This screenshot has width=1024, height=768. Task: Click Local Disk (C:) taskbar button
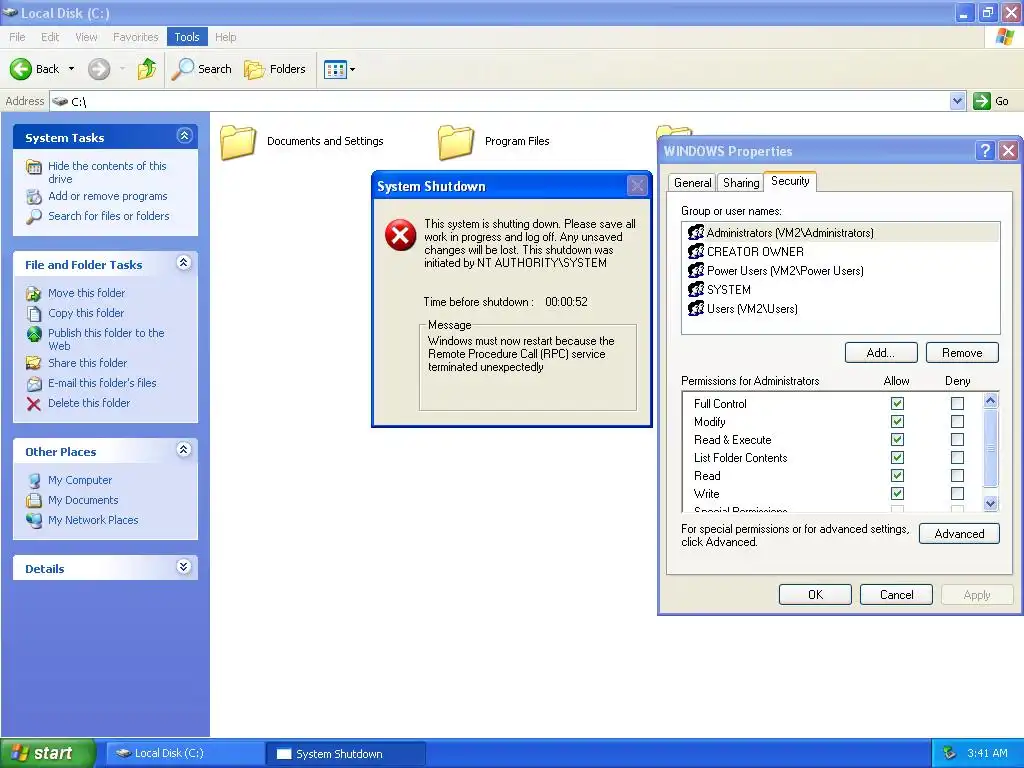[x=186, y=754]
